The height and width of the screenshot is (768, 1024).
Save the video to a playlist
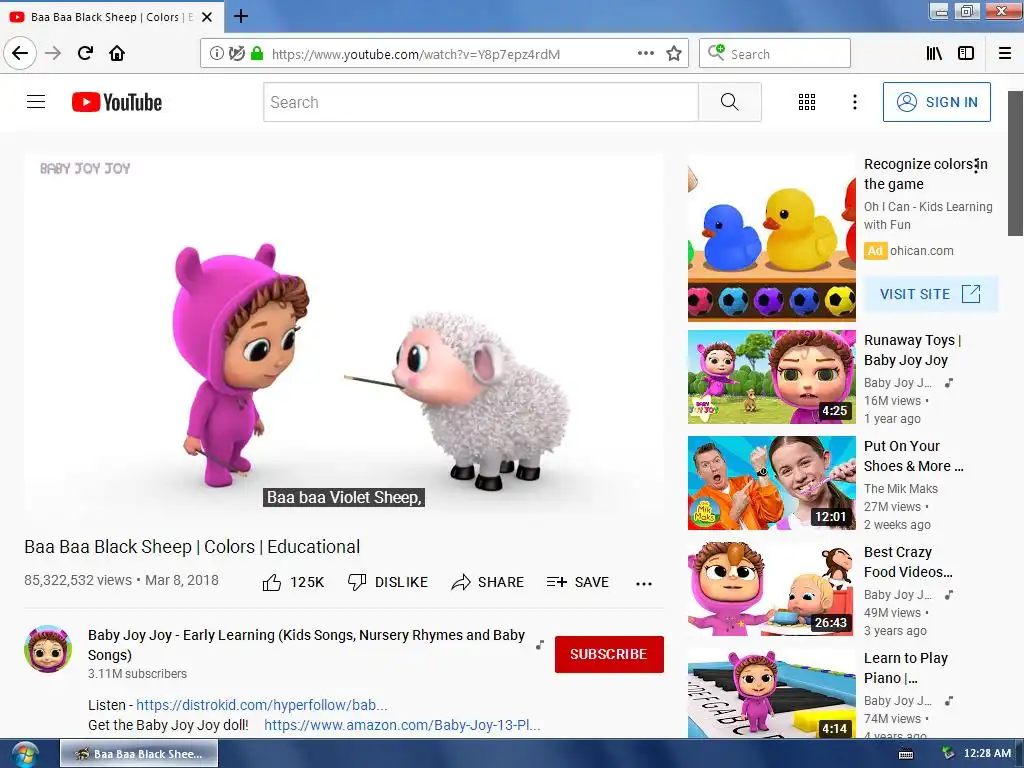coord(577,582)
